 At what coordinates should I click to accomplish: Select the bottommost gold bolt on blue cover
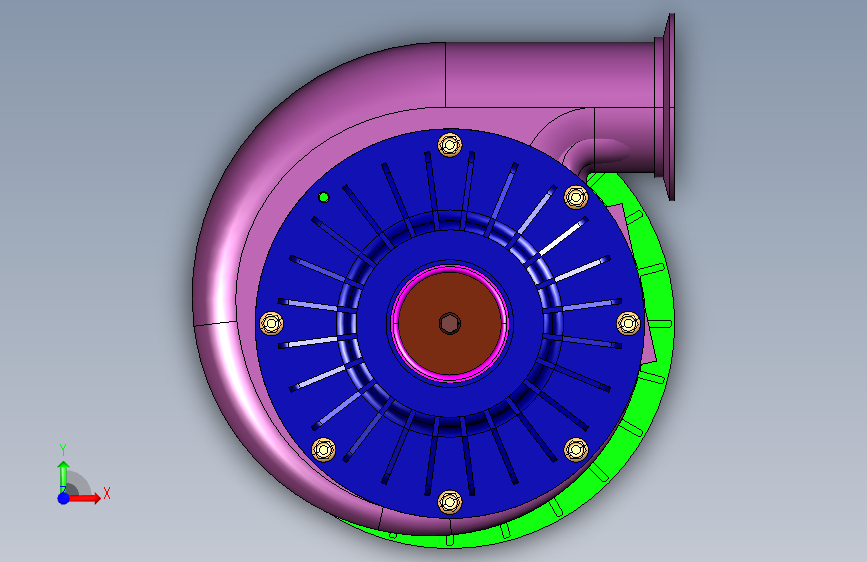[450, 502]
